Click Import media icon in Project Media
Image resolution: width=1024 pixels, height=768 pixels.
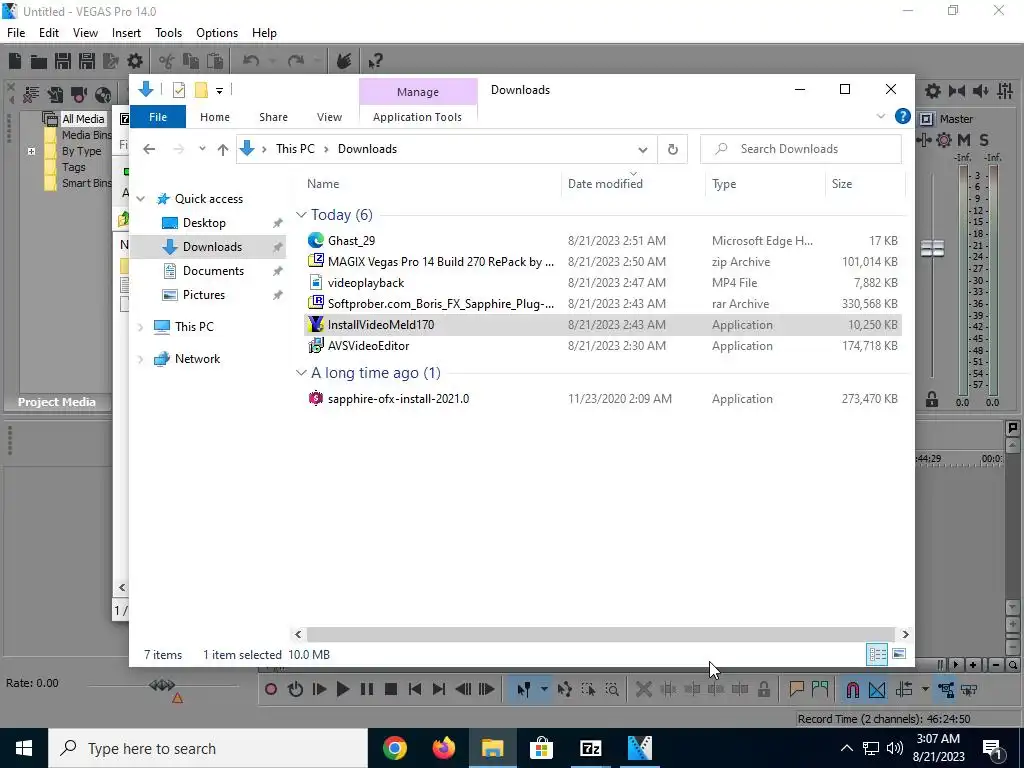click(x=55, y=95)
